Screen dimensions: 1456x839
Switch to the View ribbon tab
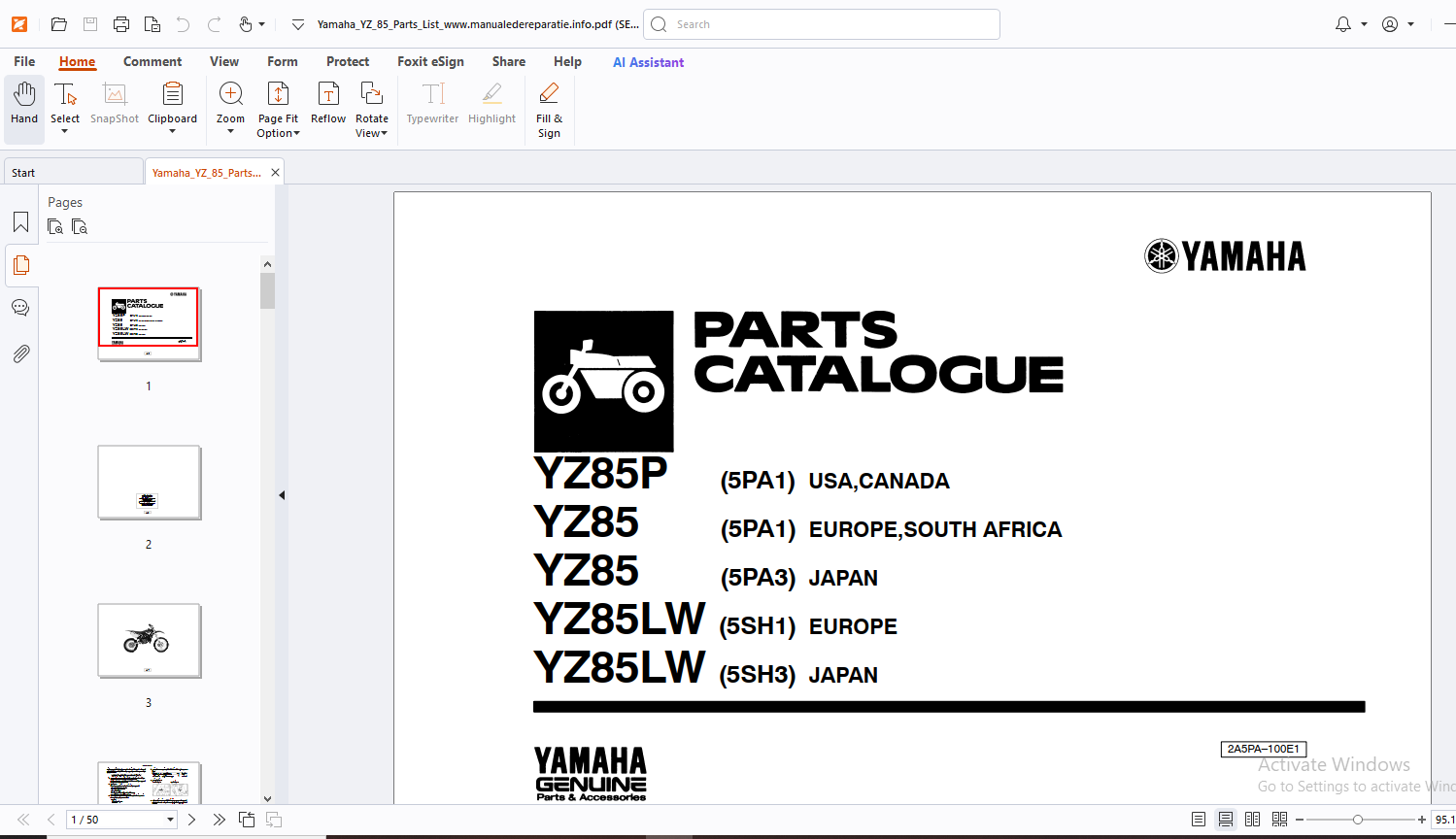tap(224, 61)
